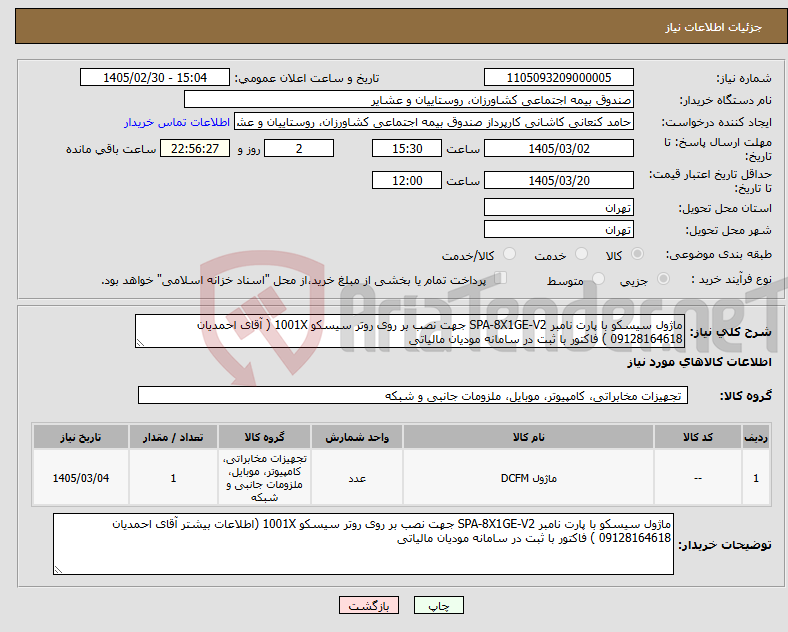Click the announcement date field 1405/02/30 - 15:04
The image size is (788, 632).
[155, 78]
